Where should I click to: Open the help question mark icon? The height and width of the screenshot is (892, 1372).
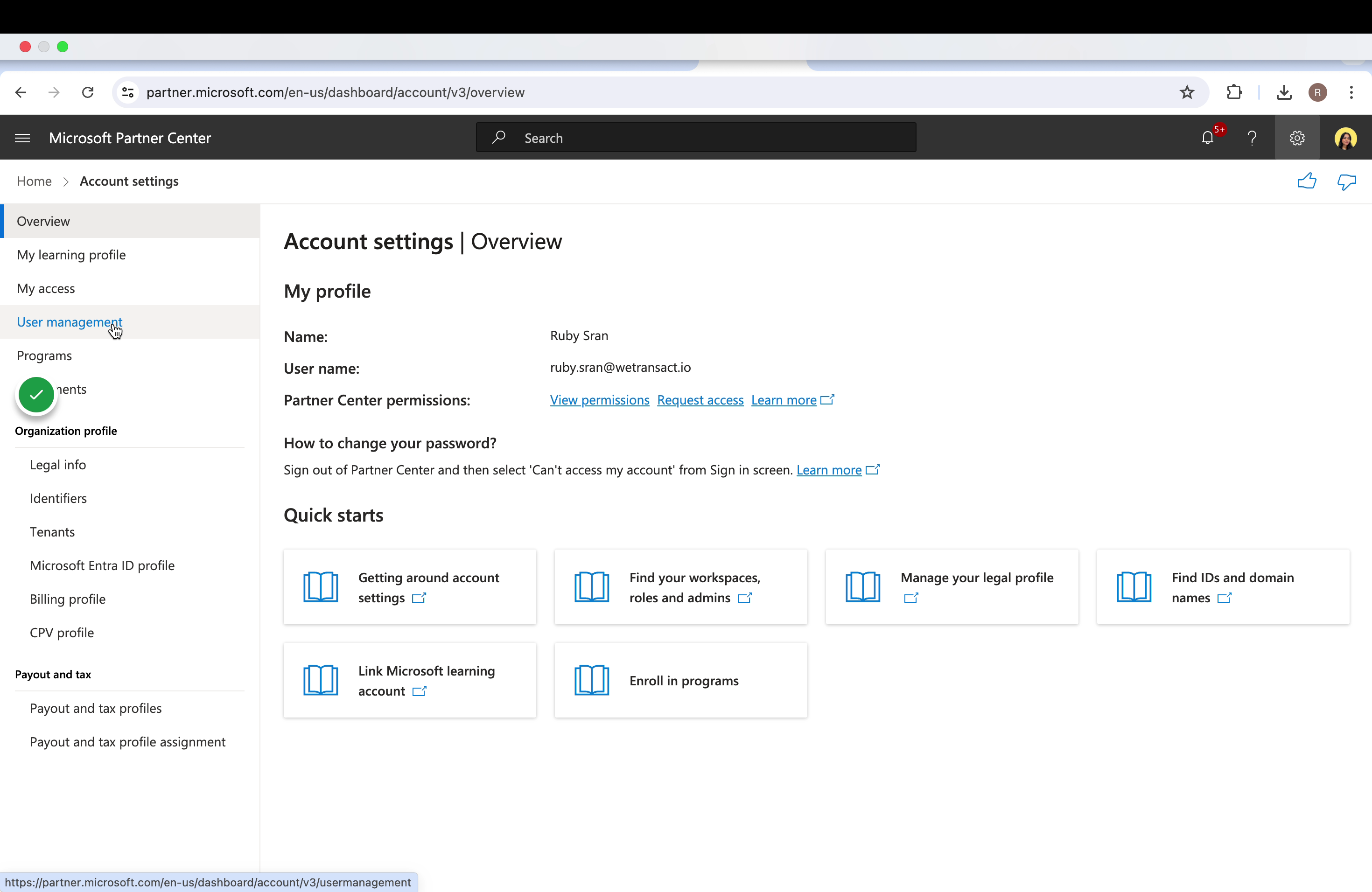pos(1252,138)
